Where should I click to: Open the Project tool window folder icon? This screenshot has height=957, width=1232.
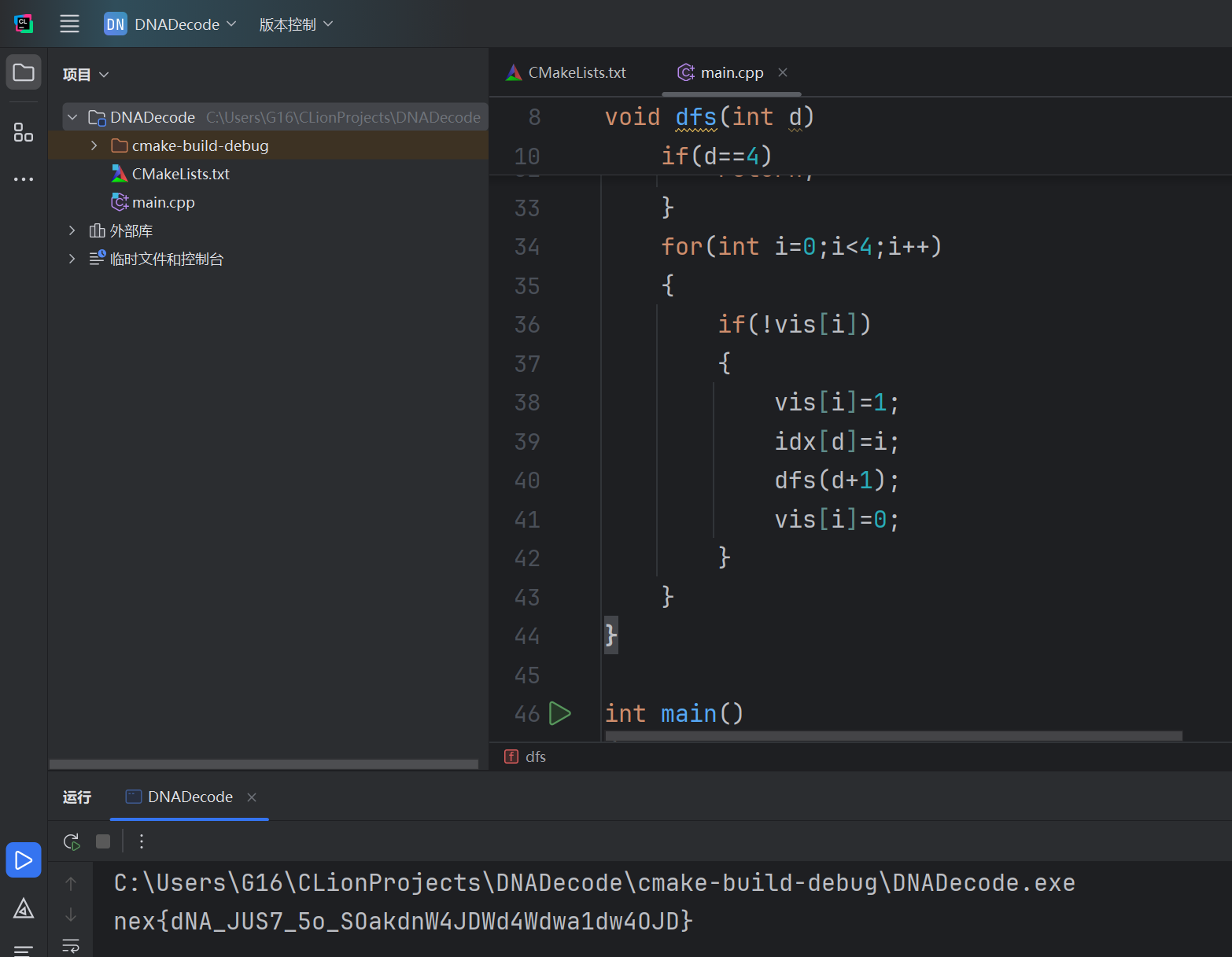pyautogui.click(x=24, y=73)
